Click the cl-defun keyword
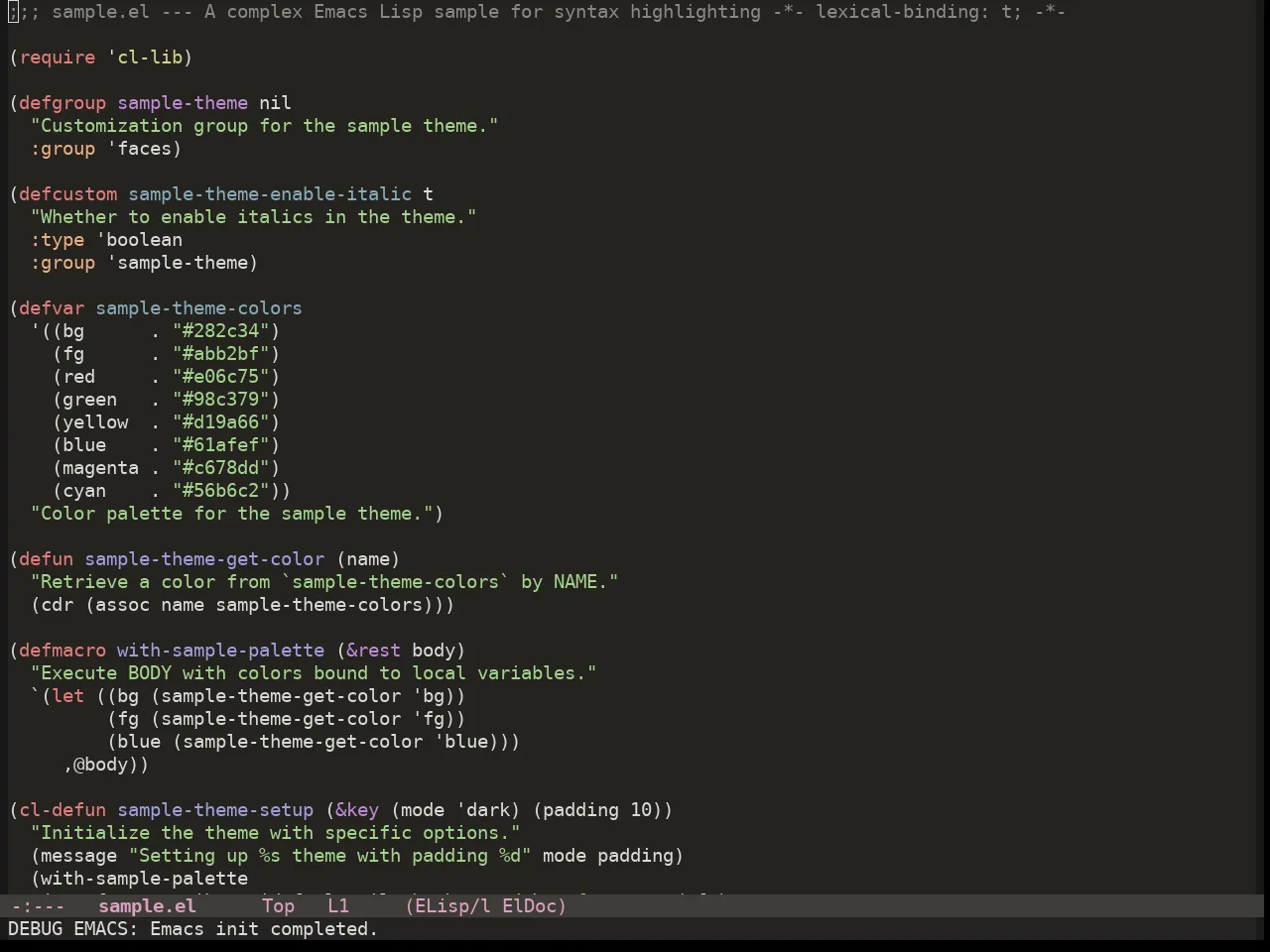 [63, 810]
